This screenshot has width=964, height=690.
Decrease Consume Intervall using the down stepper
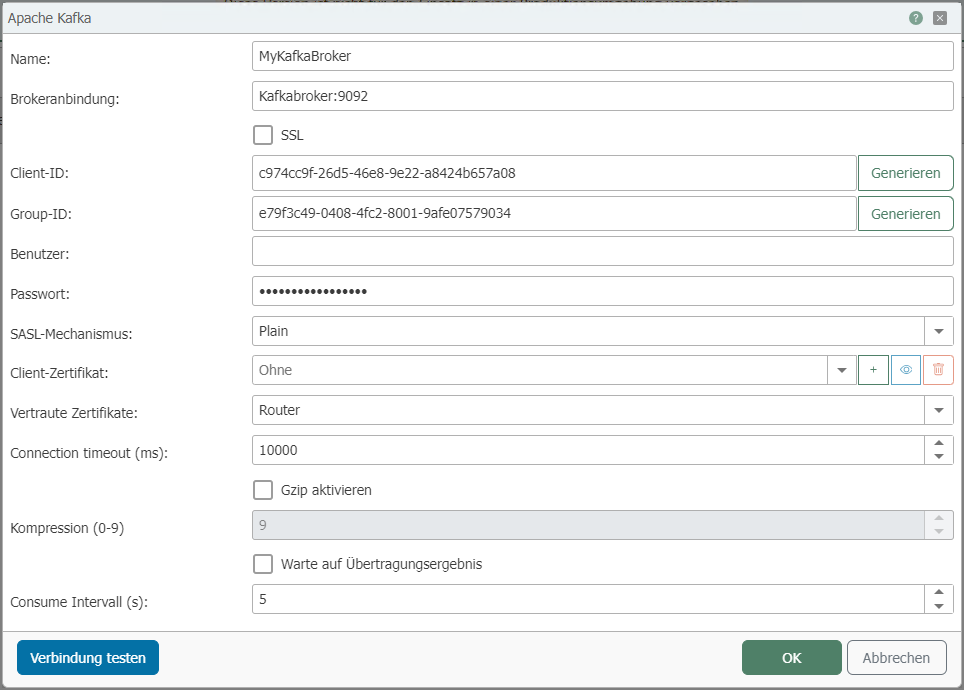939,604
